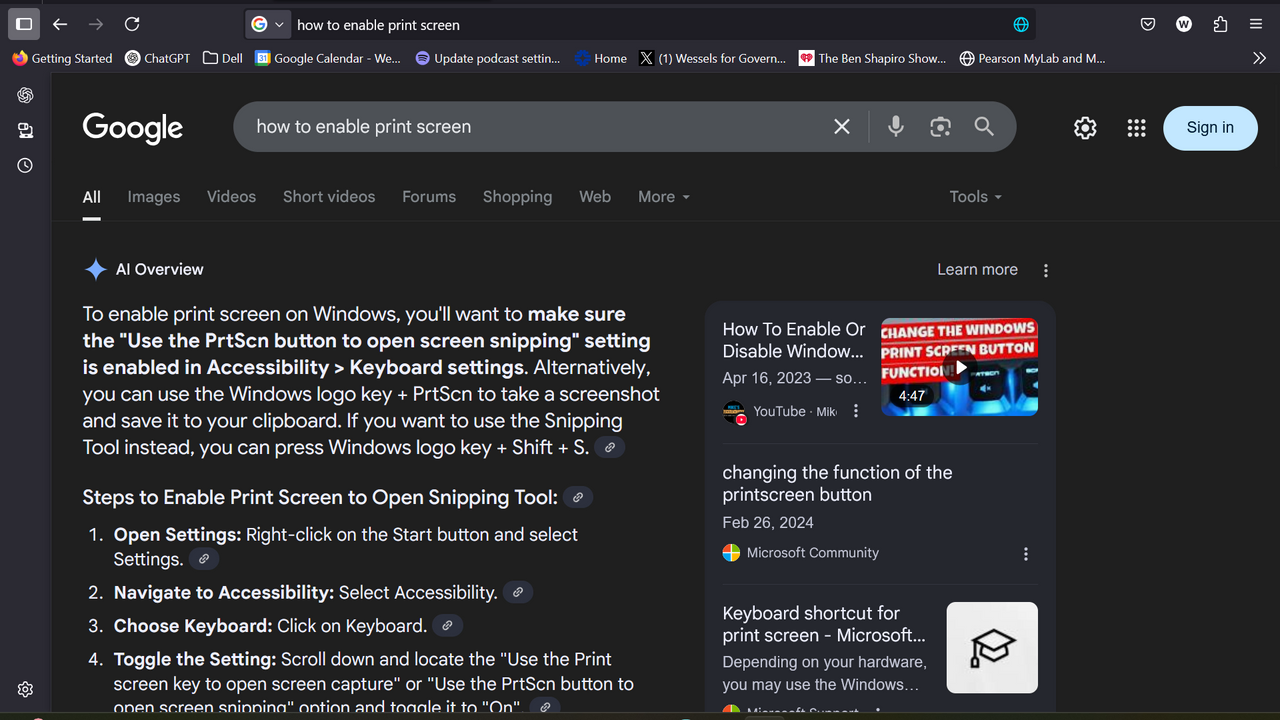Click source link icon beside Steps heading
Screen dimensions: 1280x720
[x=578, y=498]
